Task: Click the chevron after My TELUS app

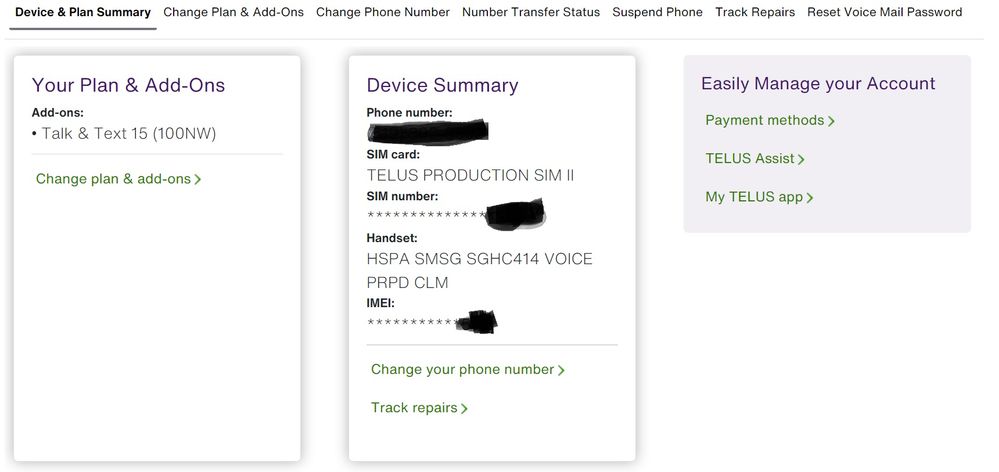Action: 810,198
